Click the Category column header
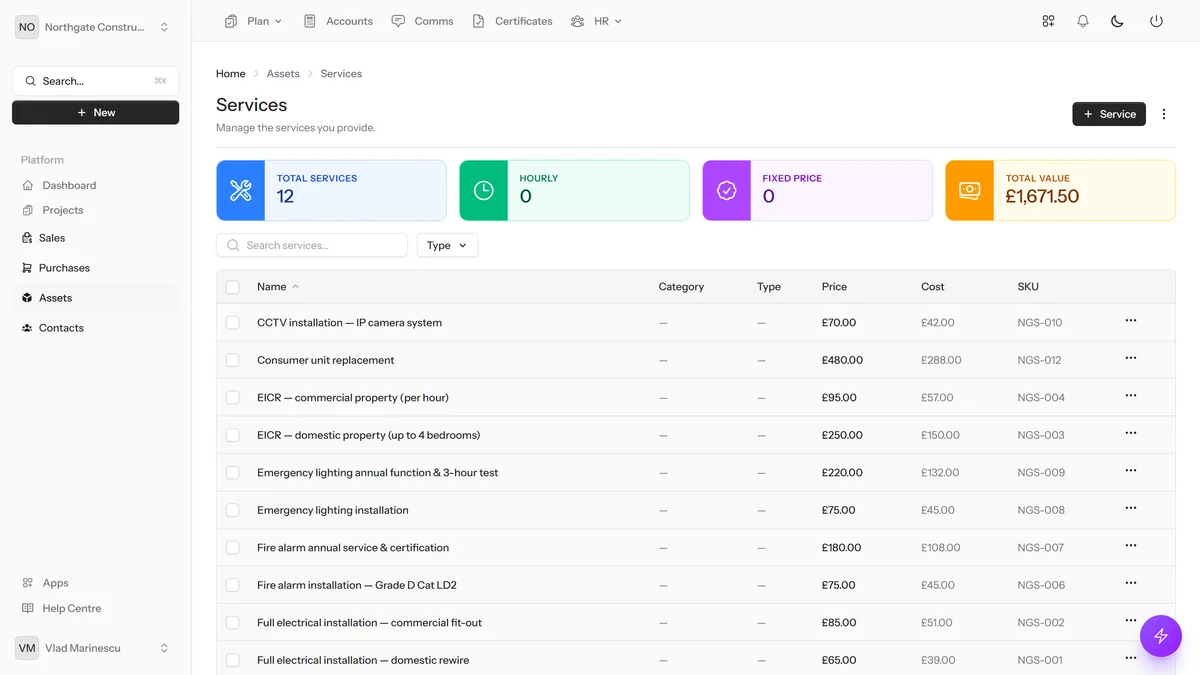The width and height of the screenshot is (1200, 675). [681, 287]
